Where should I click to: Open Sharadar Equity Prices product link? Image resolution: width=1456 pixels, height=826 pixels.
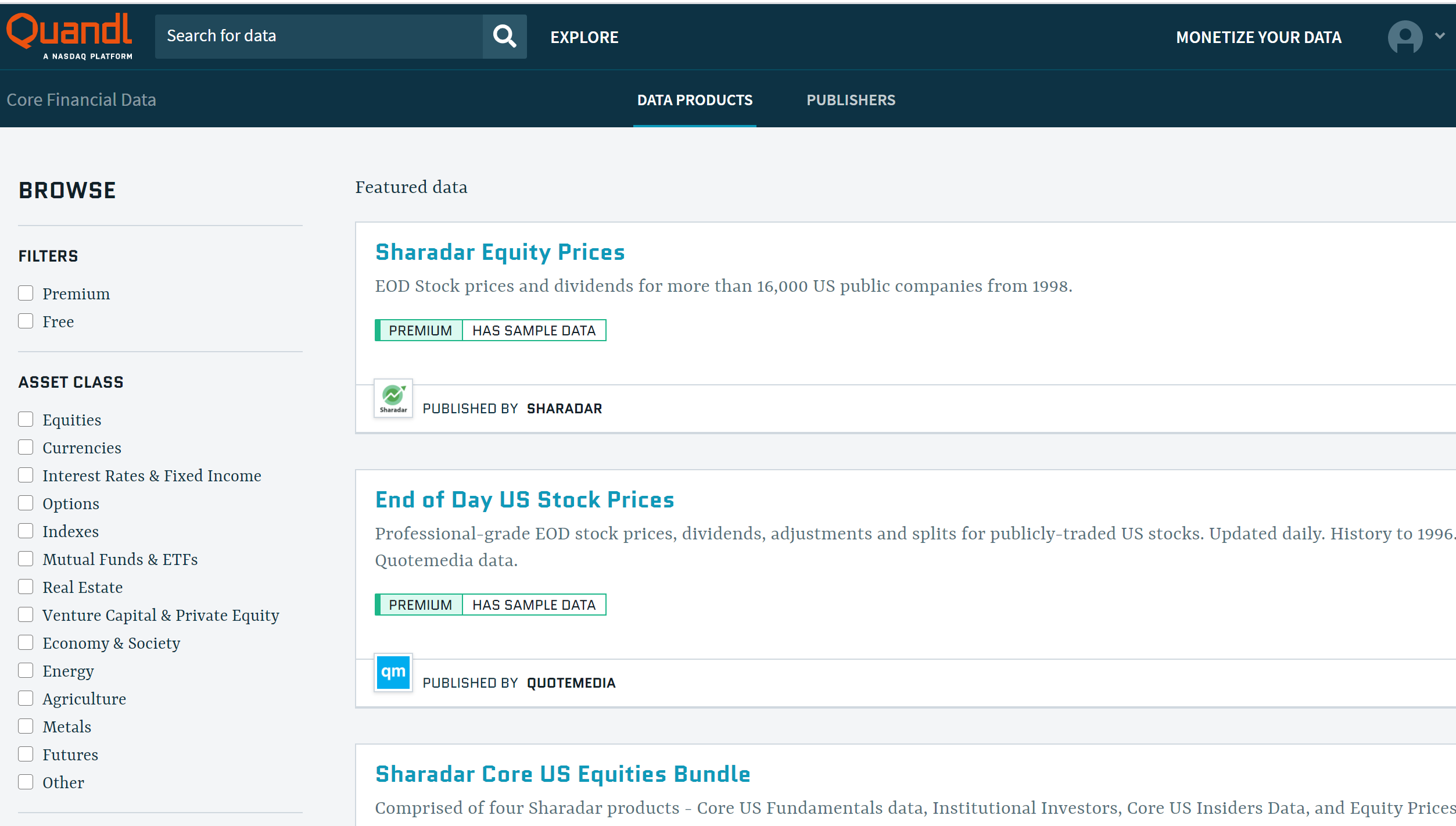click(x=500, y=252)
